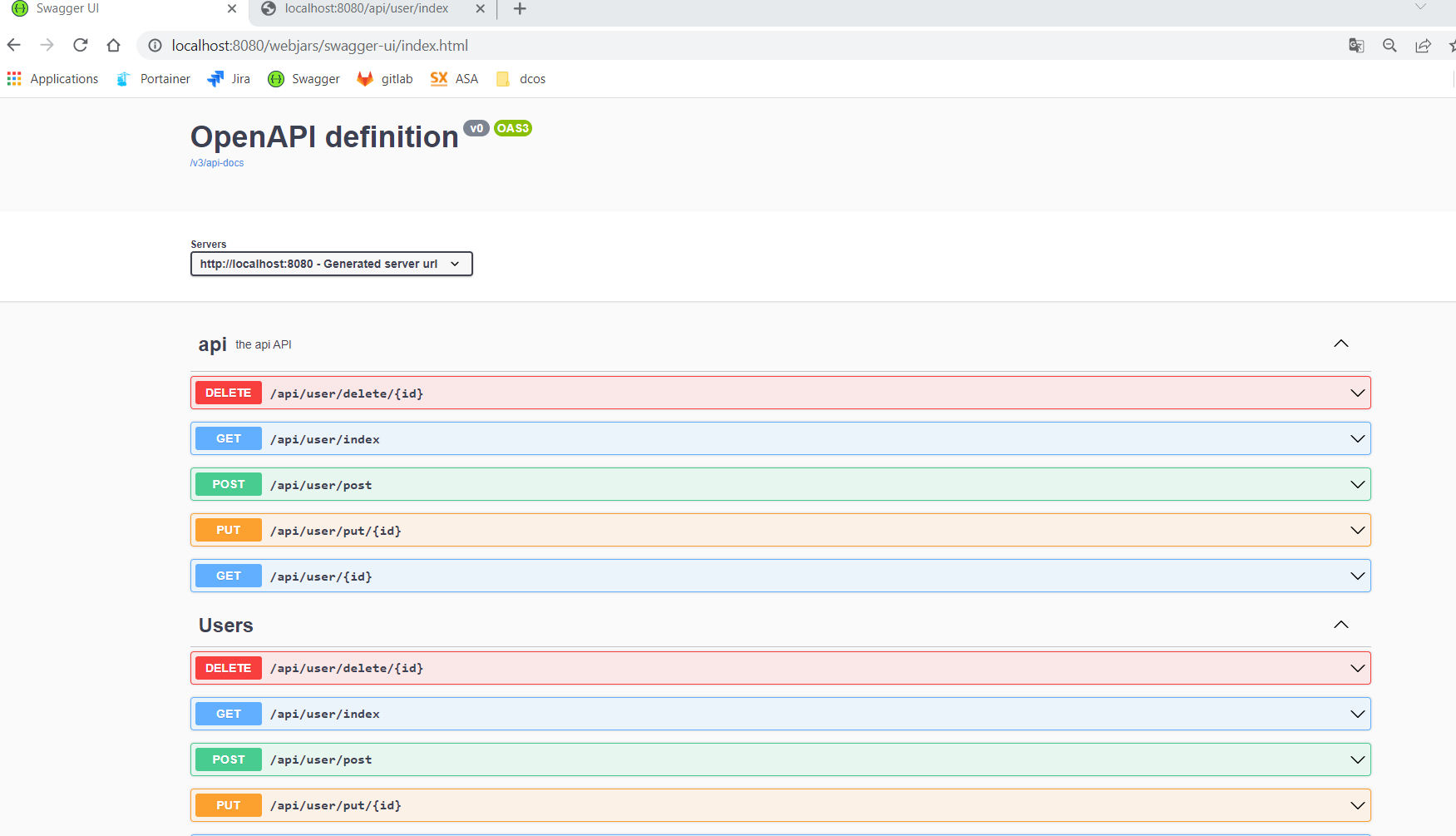Reload the Swagger UI page
Viewport: 1456px width, 836px height.
tap(81, 45)
